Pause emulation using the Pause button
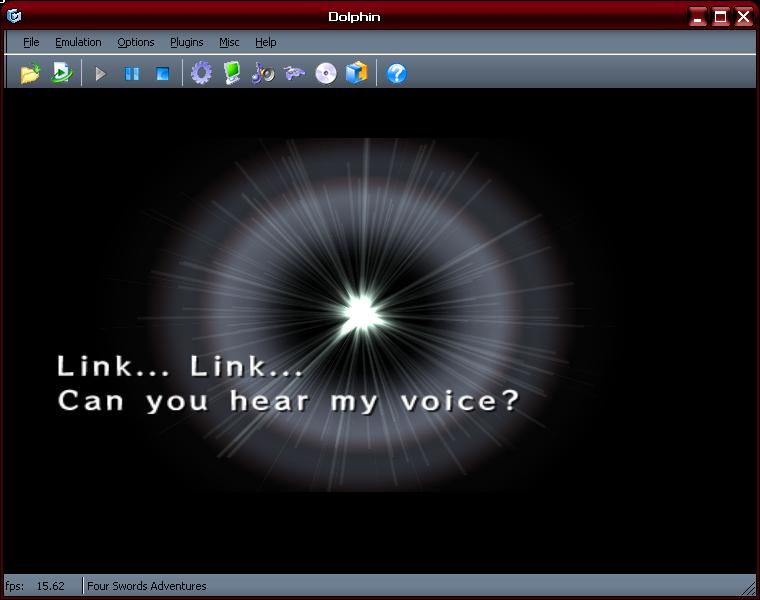The width and height of the screenshot is (760, 600). coord(132,74)
